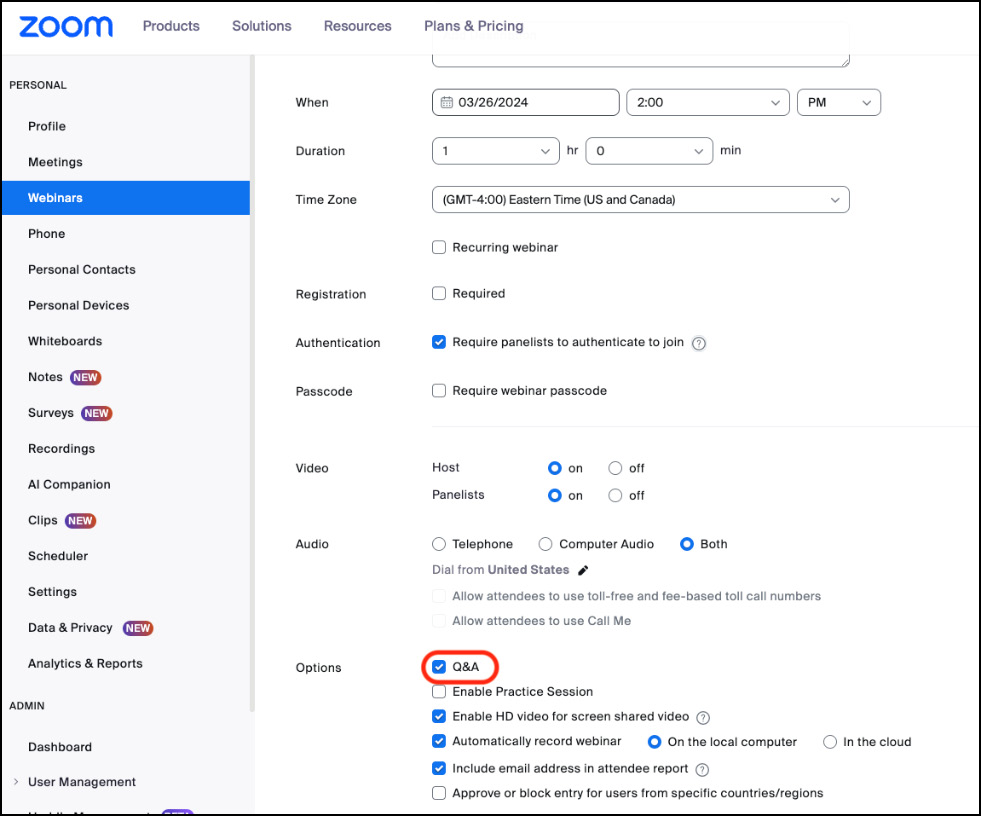This screenshot has width=981, height=816.
Task: Open the 2:00 time dropdown
Action: (x=710, y=103)
